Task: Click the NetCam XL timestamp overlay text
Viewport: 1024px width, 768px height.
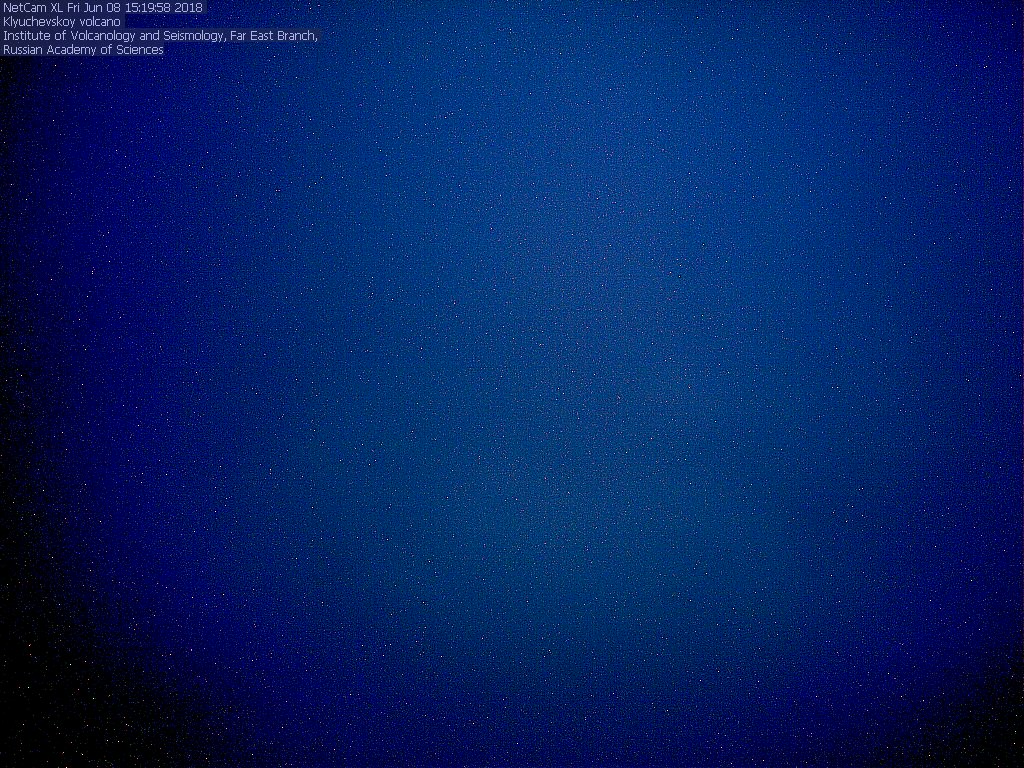Action: pyautogui.click(x=103, y=8)
